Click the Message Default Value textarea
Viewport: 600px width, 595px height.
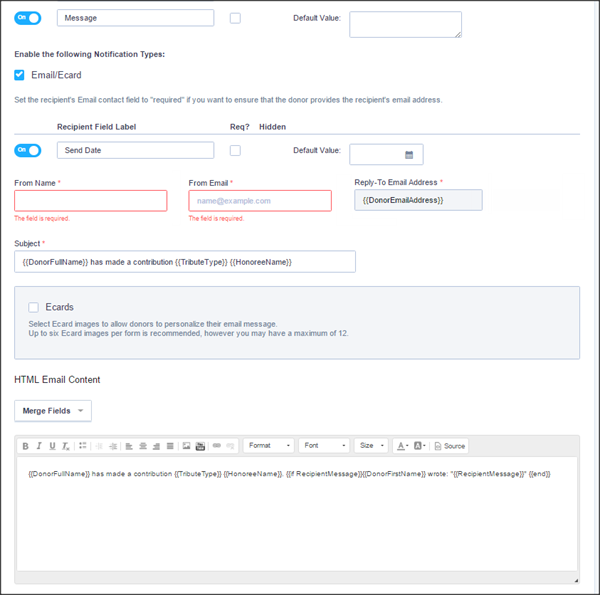[x=405, y=24]
